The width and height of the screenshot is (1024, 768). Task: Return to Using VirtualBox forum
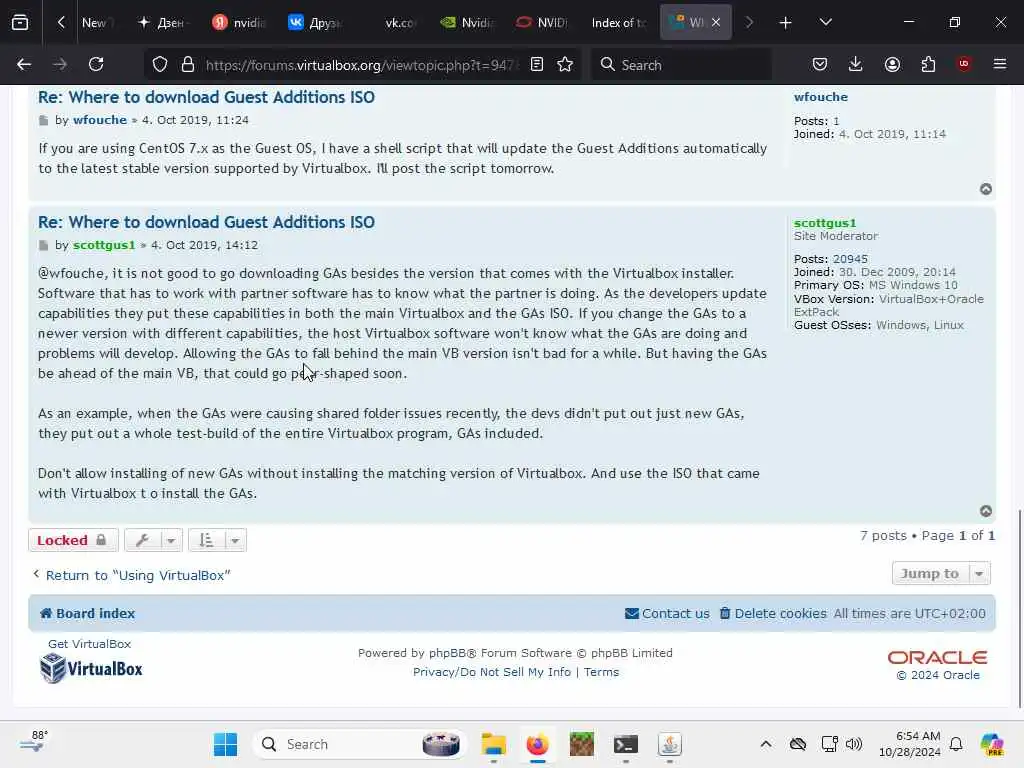pos(131,575)
